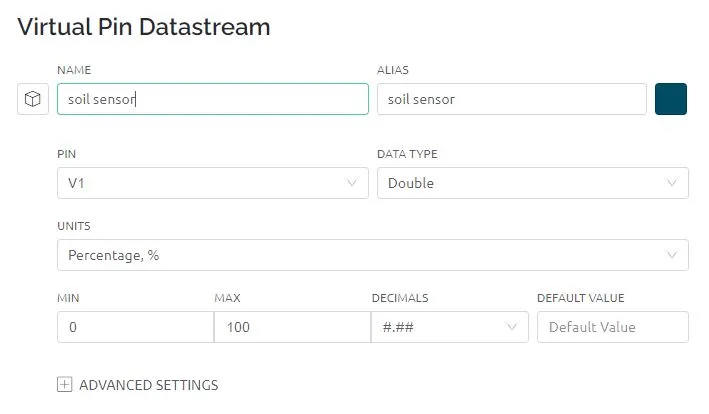Open the Units dropdown showing Percentage, %

tap(373, 255)
